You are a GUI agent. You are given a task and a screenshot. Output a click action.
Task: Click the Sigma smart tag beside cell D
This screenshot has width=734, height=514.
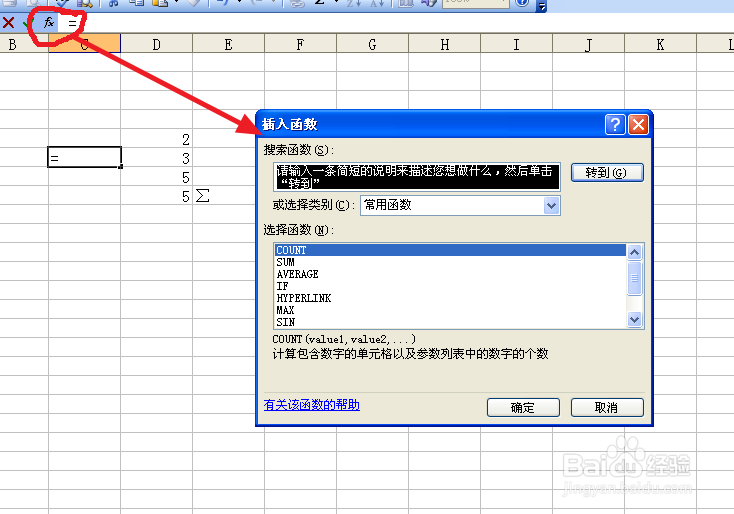click(202, 195)
